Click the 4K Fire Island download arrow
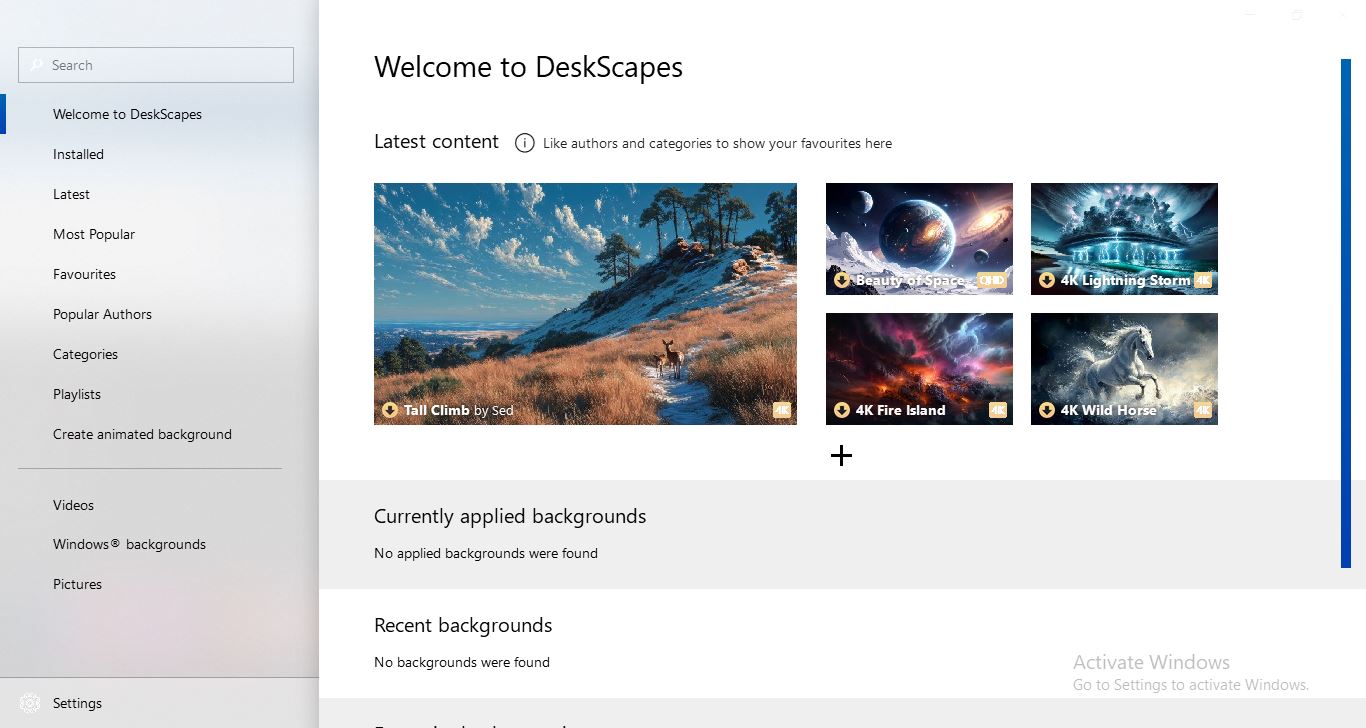Screen dimensions: 1366x728 point(842,410)
